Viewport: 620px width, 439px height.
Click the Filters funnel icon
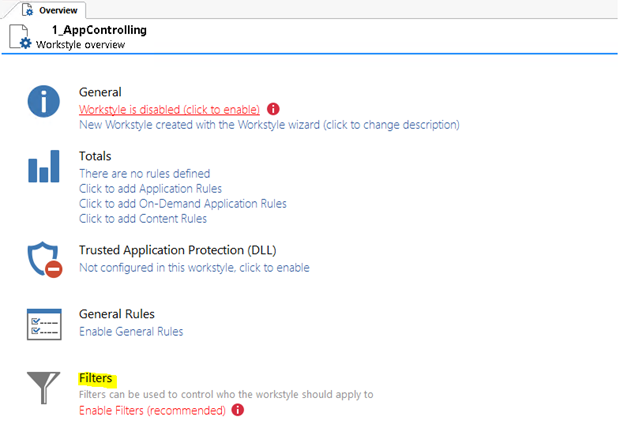[43, 388]
